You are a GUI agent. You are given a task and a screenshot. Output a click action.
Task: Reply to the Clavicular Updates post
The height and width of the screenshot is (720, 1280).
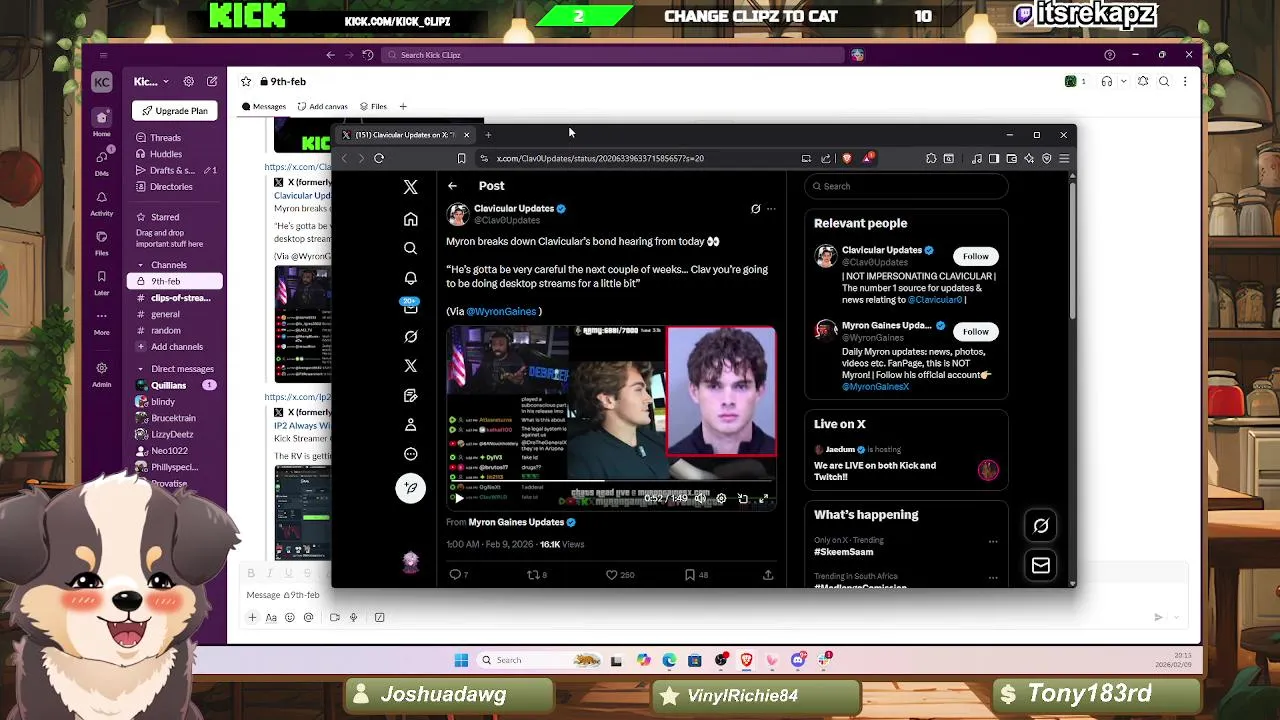(x=458, y=575)
